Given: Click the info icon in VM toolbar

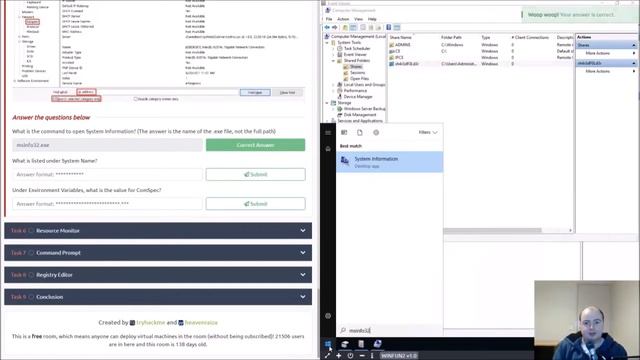Looking at the screenshot, I should click(x=372, y=356).
